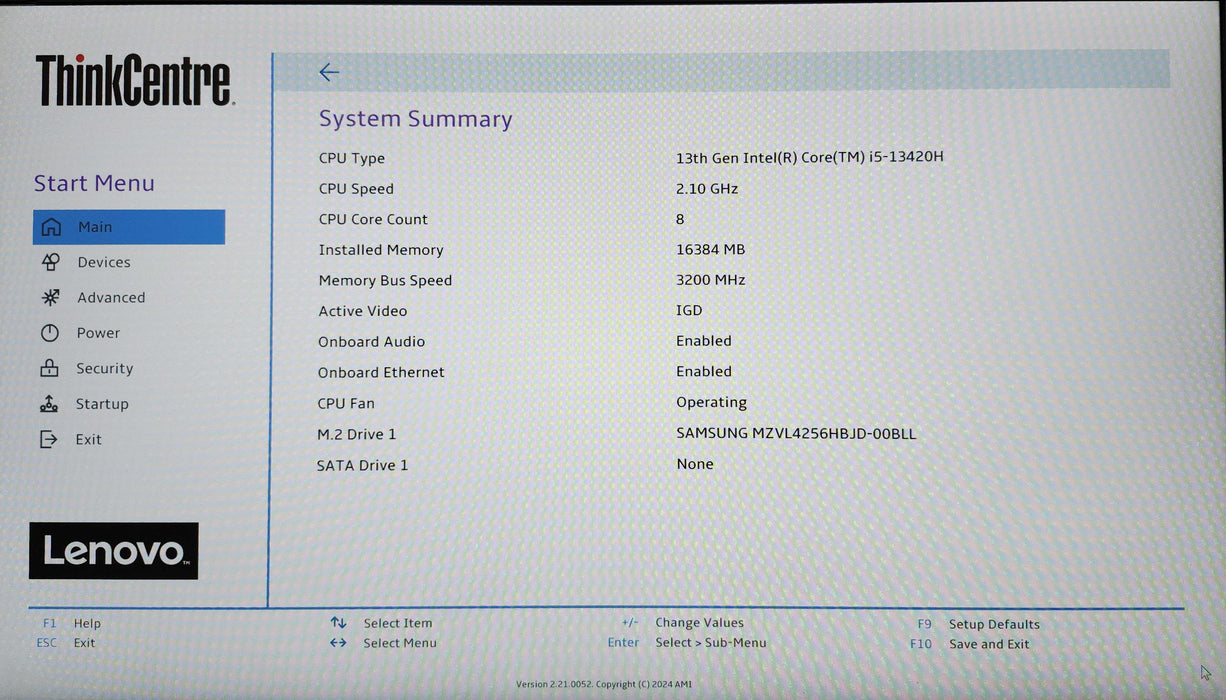Click the Lenovo logo
The image size is (1226, 700).
point(113,551)
